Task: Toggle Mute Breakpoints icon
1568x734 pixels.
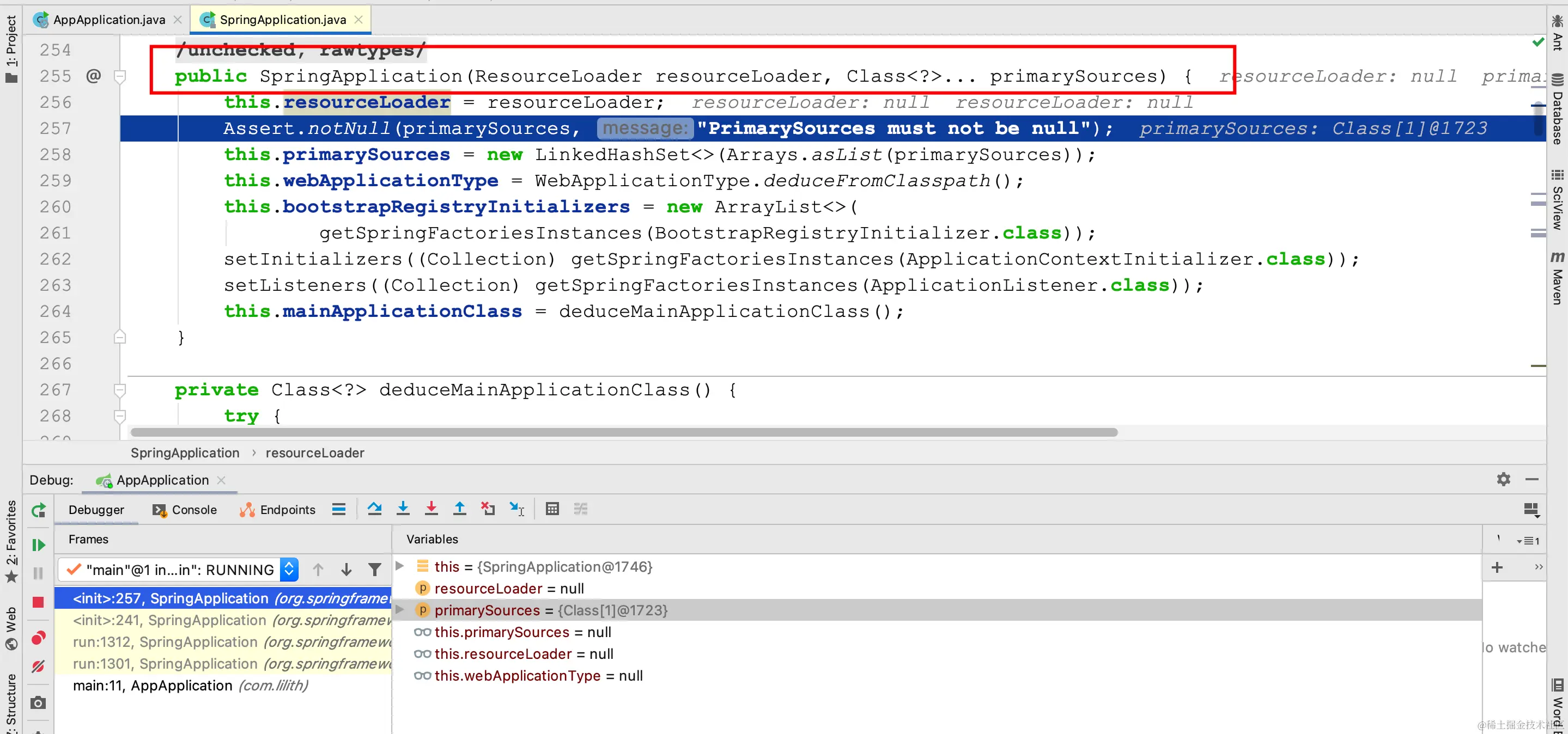Action: (x=38, y=666)
